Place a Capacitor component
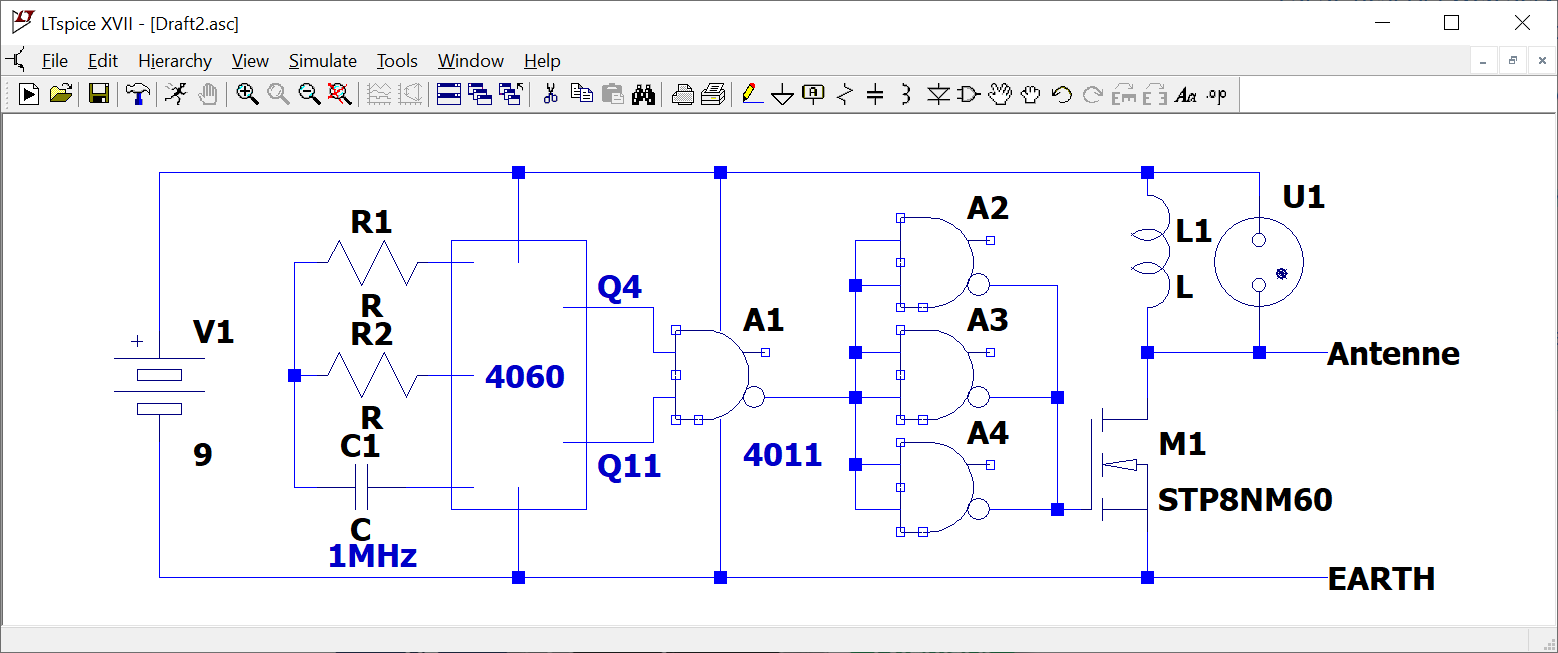 (875, 94)
